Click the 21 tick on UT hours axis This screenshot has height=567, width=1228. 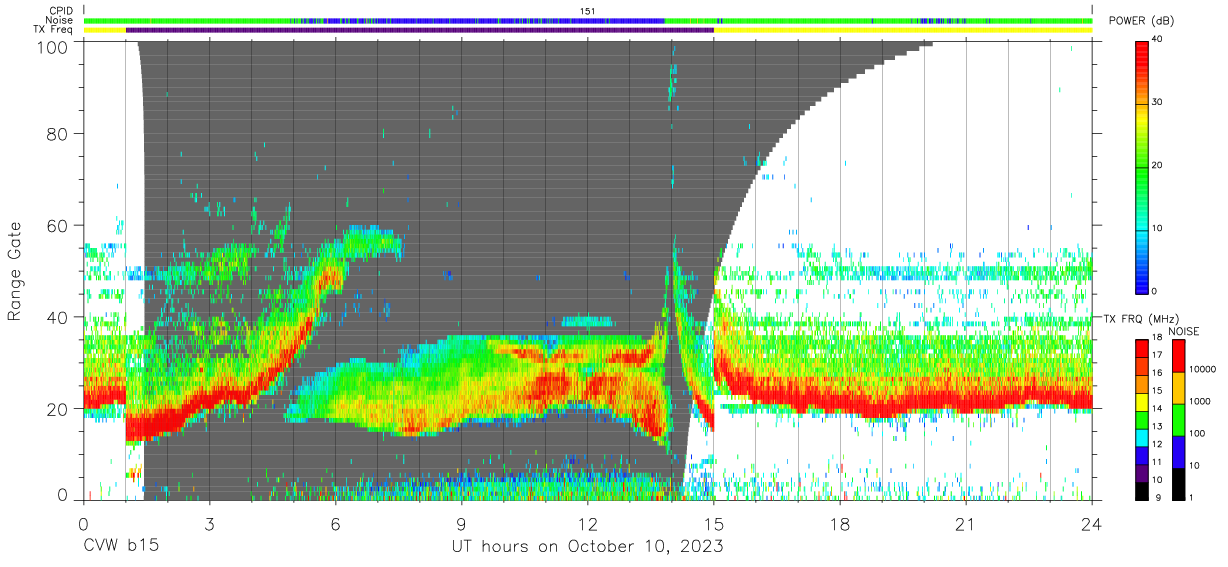pyautogui.click(x=966, y=524)
